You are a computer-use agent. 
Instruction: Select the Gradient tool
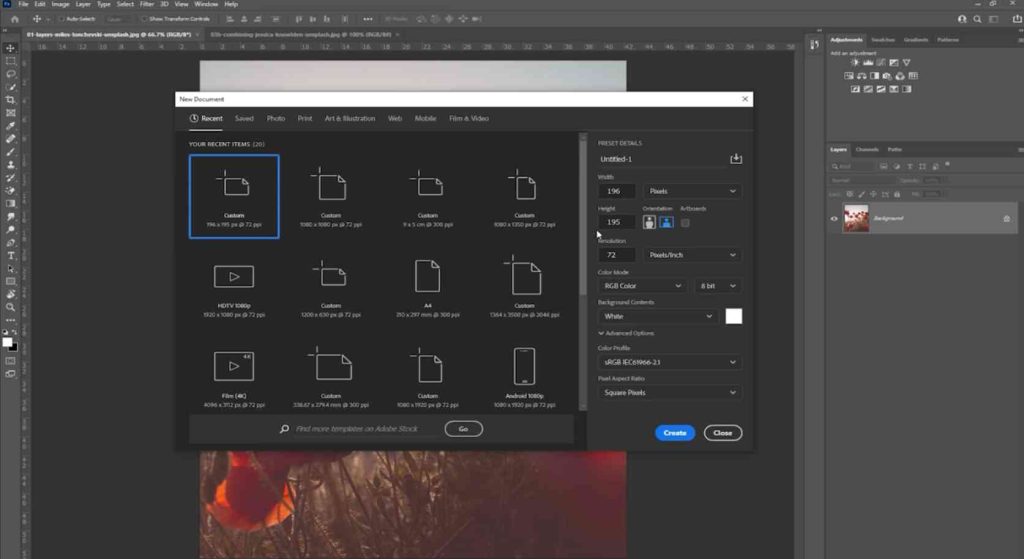(10, 204)
